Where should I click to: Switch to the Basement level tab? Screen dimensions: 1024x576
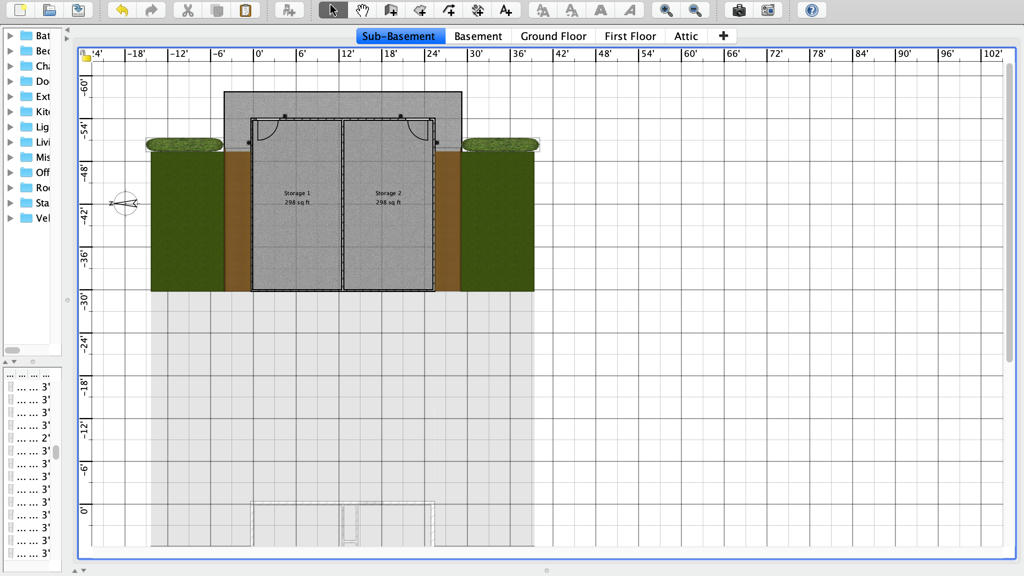[x=478, y=36]
